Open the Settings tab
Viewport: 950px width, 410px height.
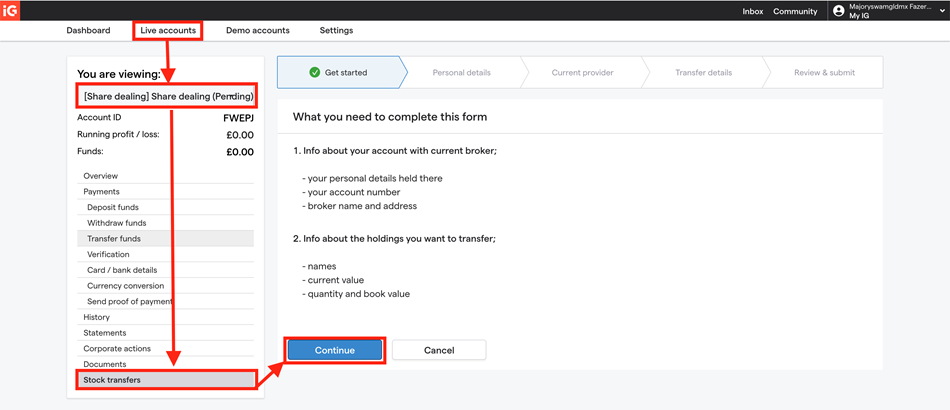point(336,30)
